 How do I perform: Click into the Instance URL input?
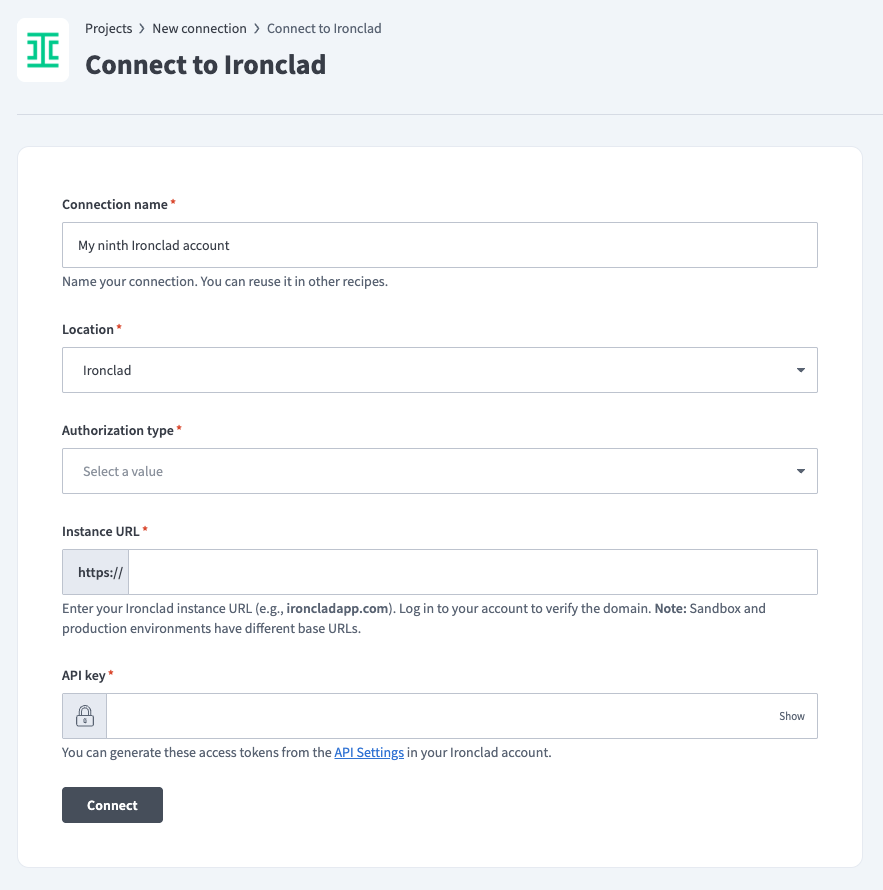(472, 572)
